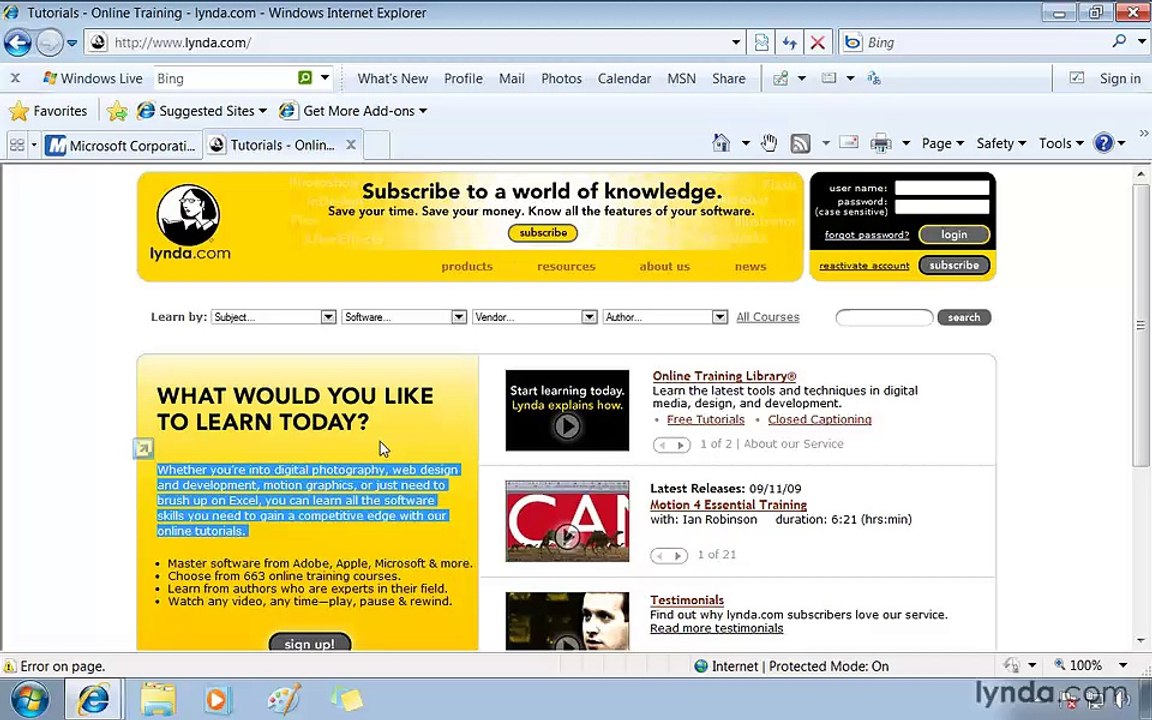This screenshot has width=1152, height=720.
Task: Click the login button
Action: pos(954,234)
